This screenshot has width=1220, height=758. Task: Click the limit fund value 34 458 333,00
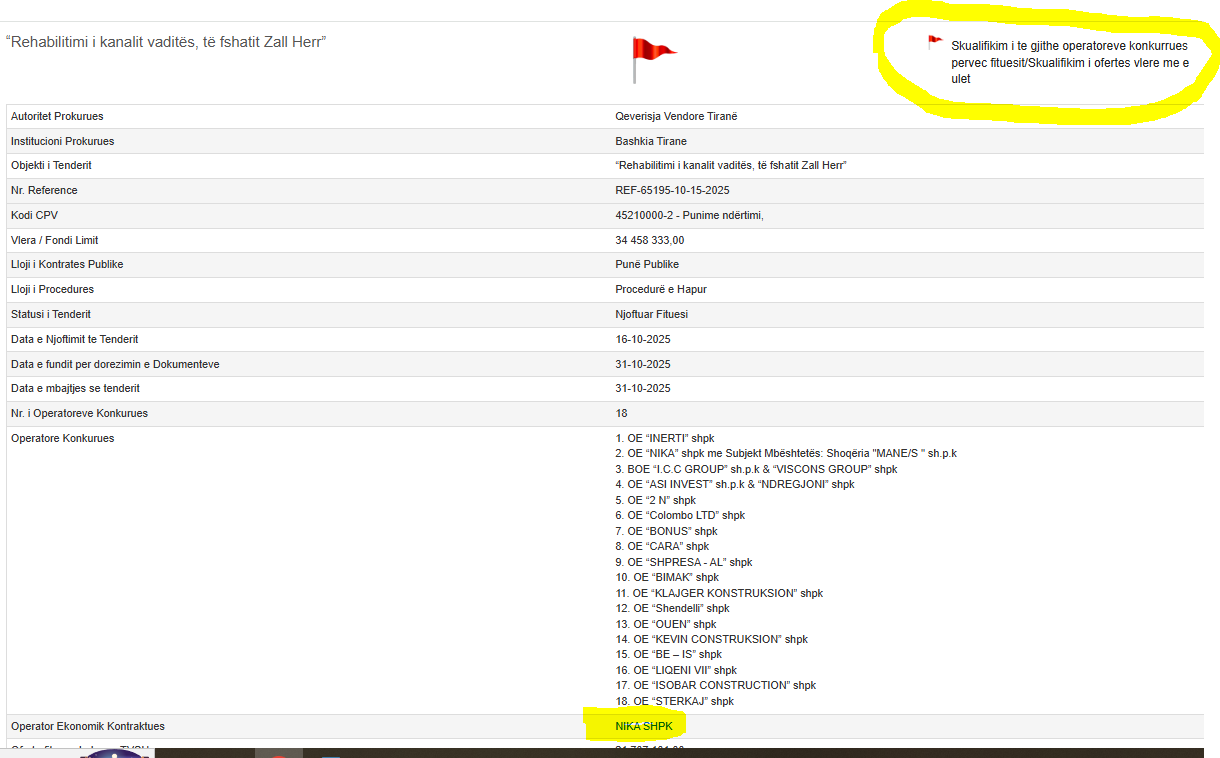649,240
